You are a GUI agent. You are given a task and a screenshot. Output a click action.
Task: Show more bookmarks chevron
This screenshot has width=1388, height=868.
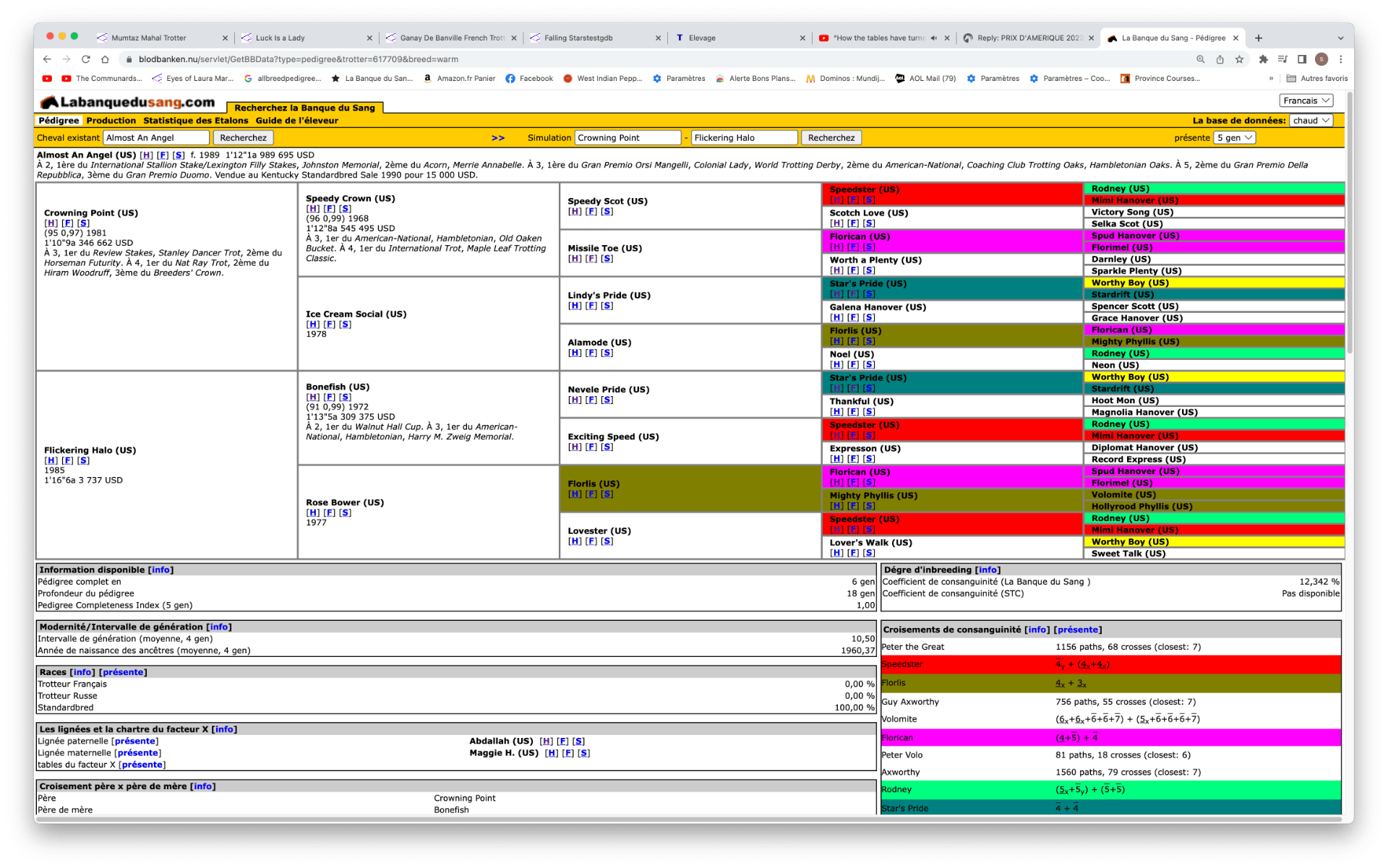click(1271, 78)
